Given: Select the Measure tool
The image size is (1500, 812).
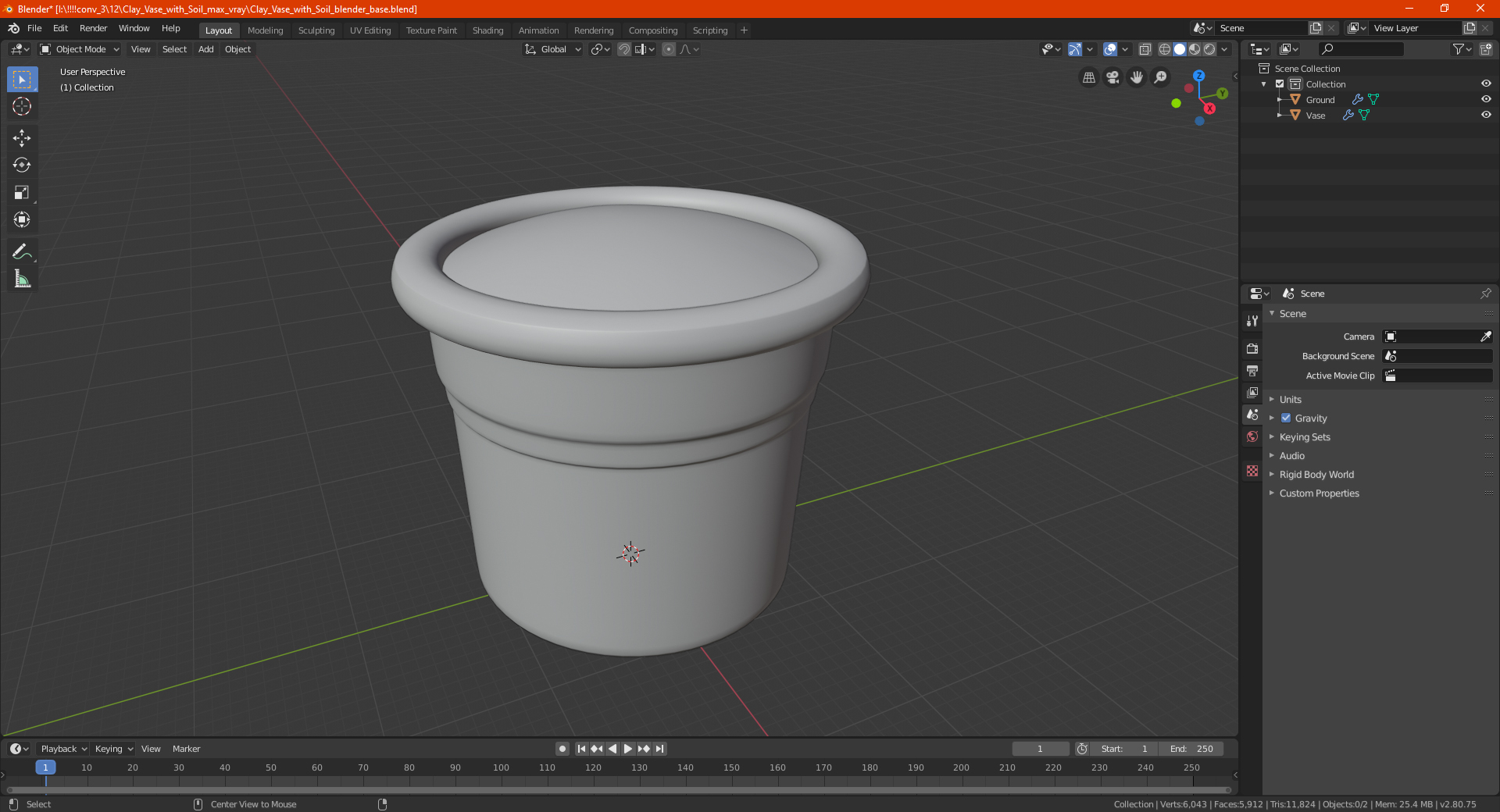Looking at the screenshot, I should [x=22, y=279].
